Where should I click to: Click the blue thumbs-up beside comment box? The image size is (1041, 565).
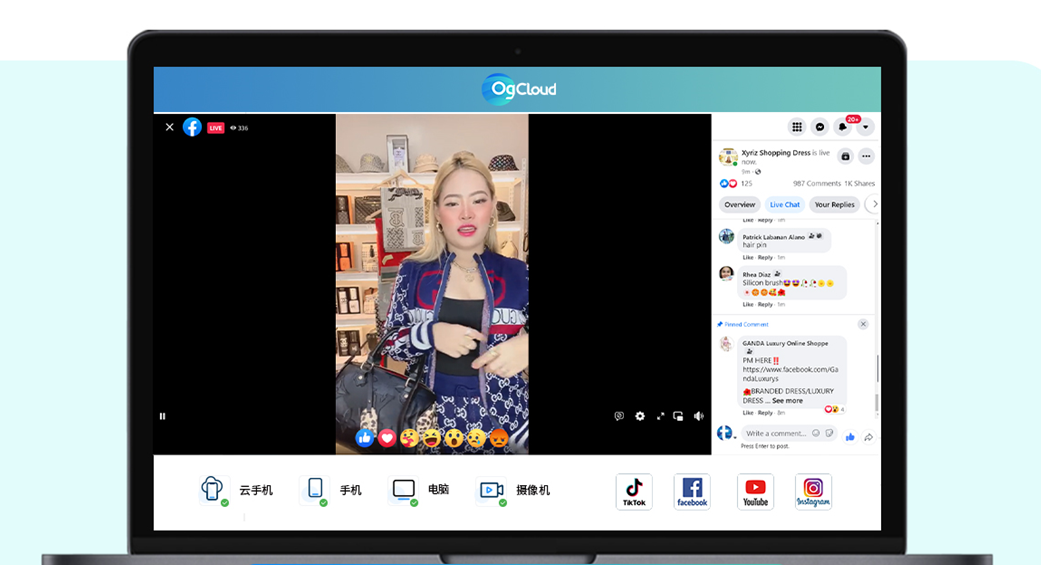(850, 437)
